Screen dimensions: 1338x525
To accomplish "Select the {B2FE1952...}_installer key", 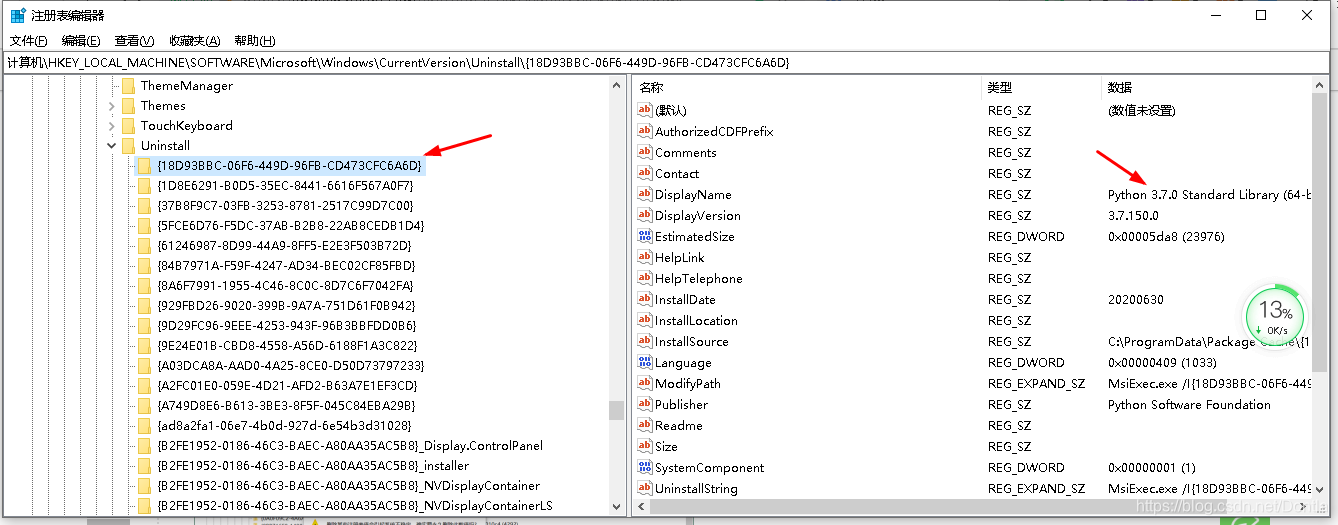I will [x=313, y=465].
